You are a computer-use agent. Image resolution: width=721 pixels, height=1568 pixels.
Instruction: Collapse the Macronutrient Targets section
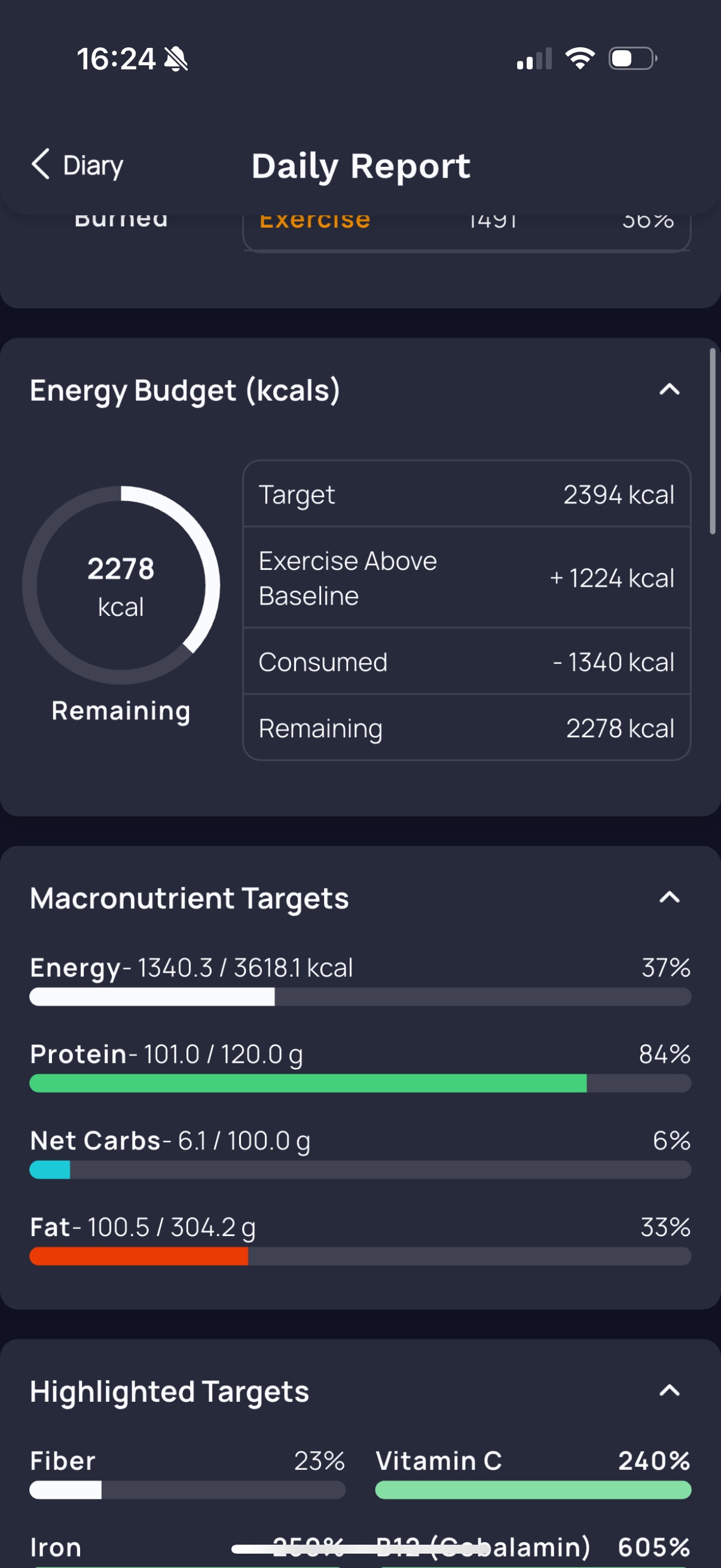(x=669, y=897)
